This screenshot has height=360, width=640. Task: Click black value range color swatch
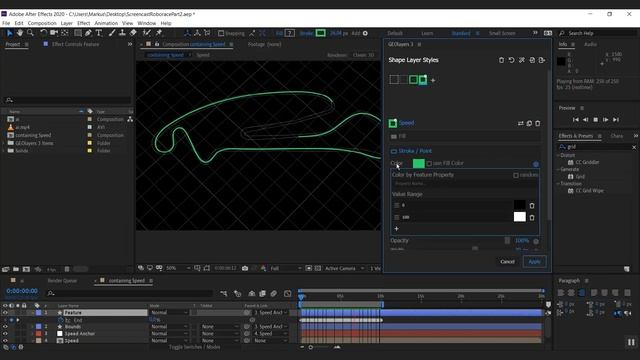tap(520, 205)
